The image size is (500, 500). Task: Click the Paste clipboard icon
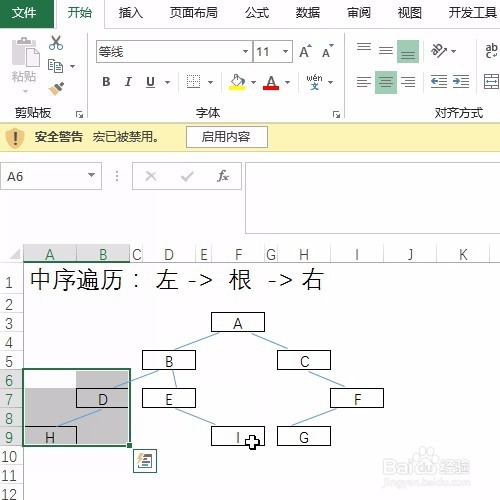26,52
